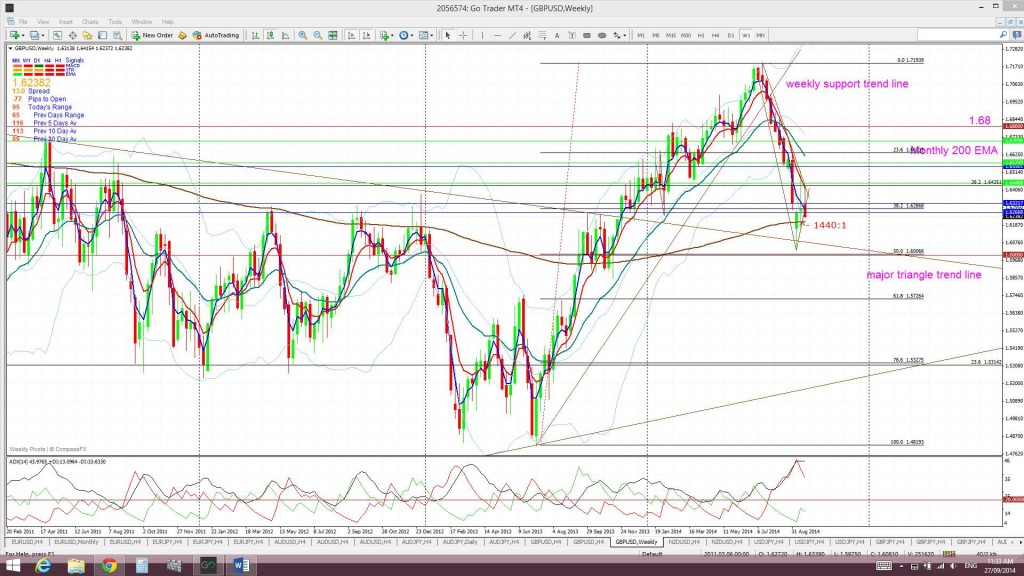
Task: Open Google Chrome from taskbar
Action: coord(109,566)
